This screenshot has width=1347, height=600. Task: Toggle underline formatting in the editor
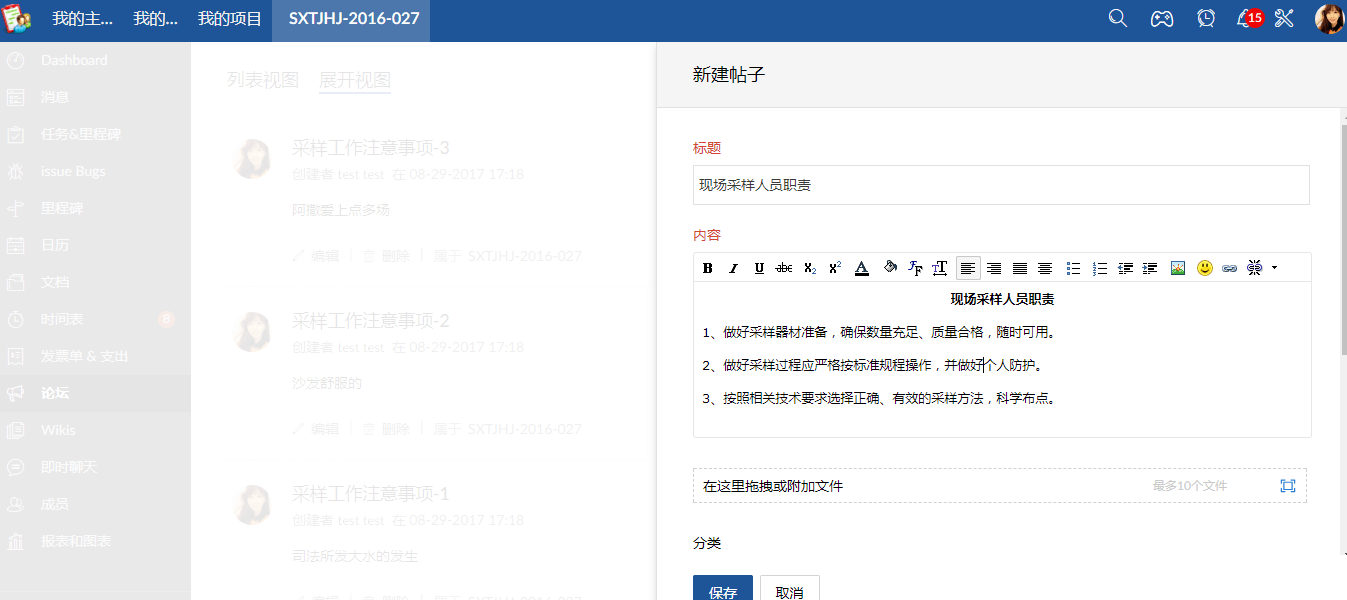pos(759,268)
